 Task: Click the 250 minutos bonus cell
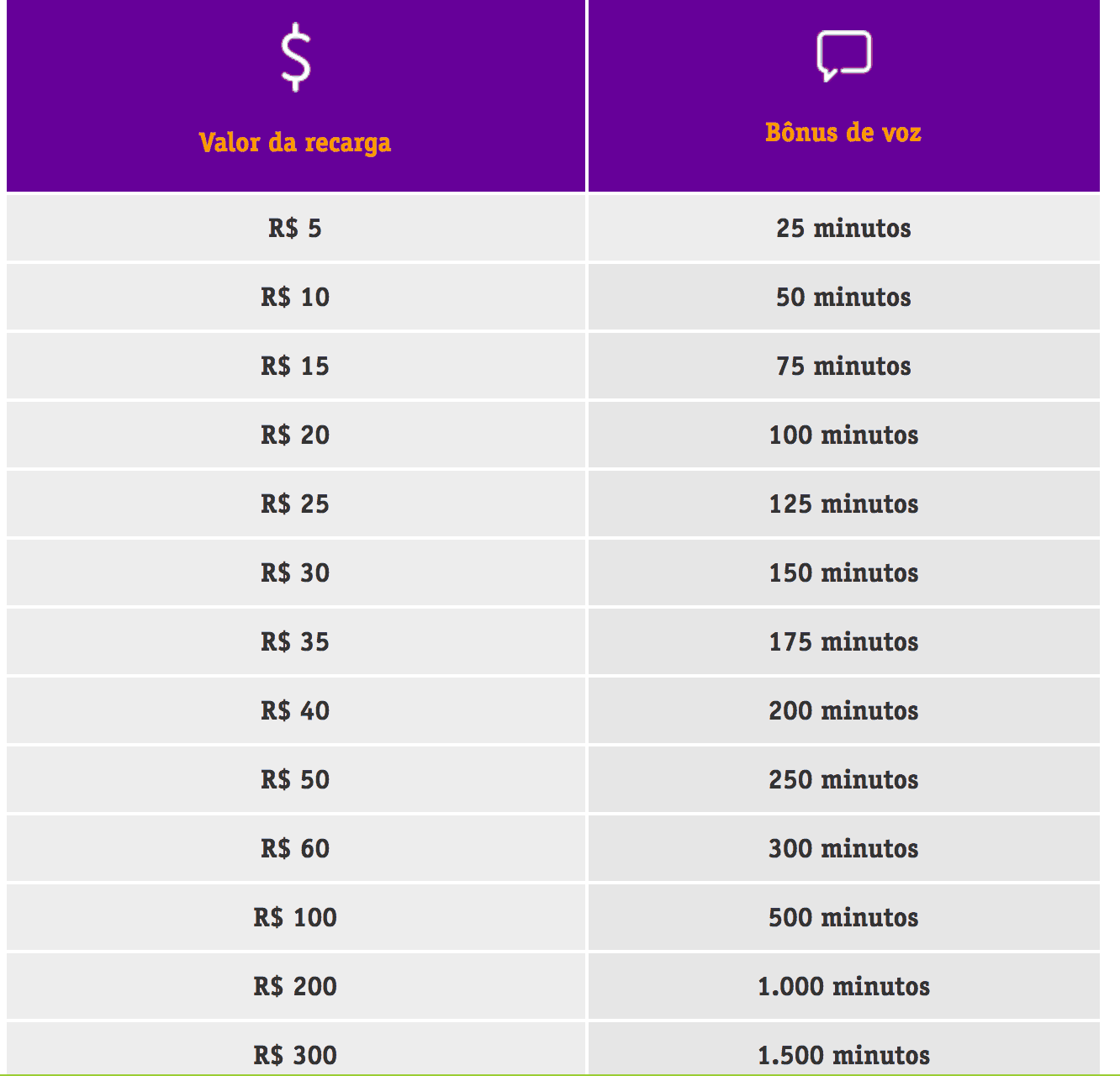(844, 779)
